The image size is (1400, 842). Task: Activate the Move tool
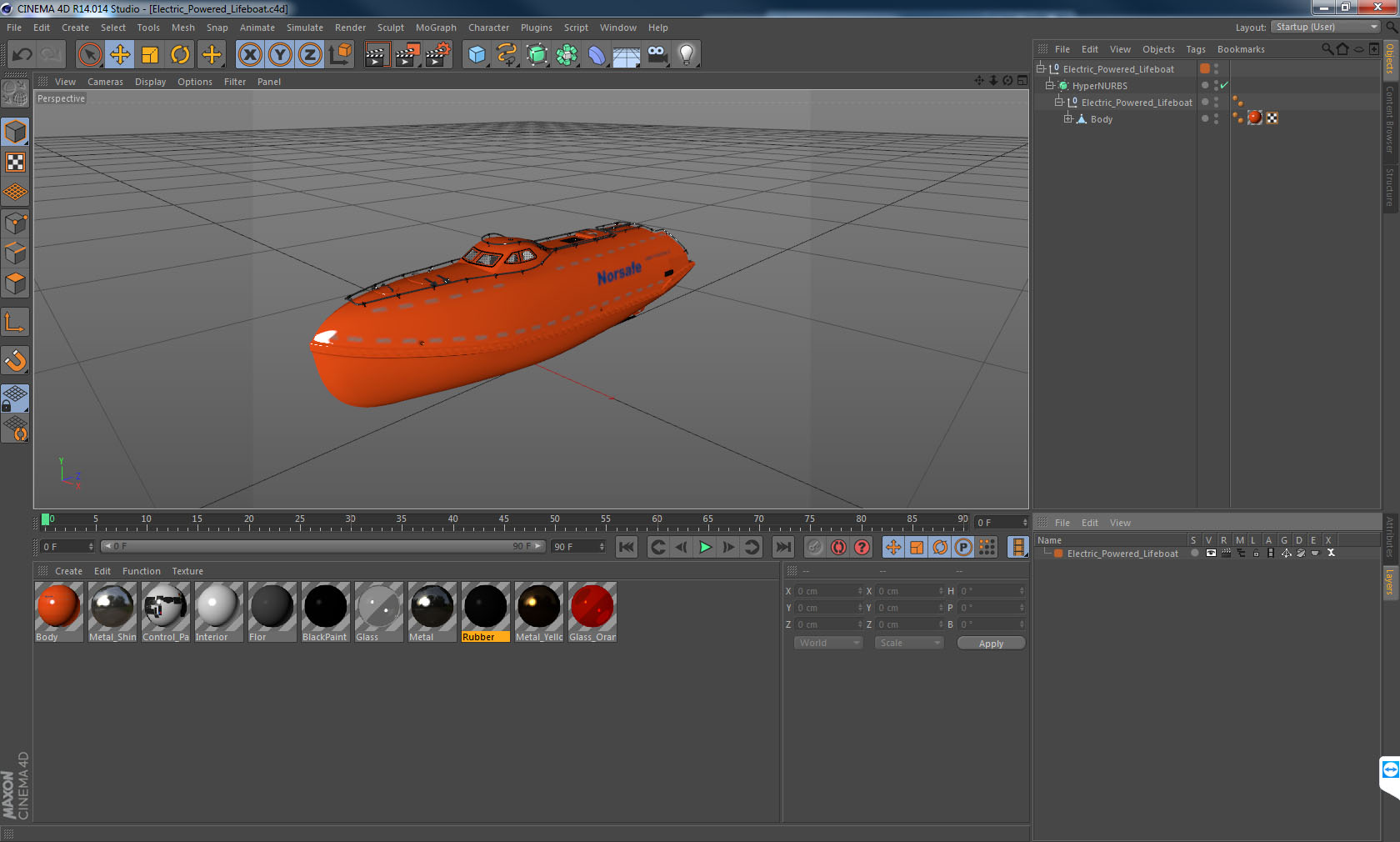point(120,55)
